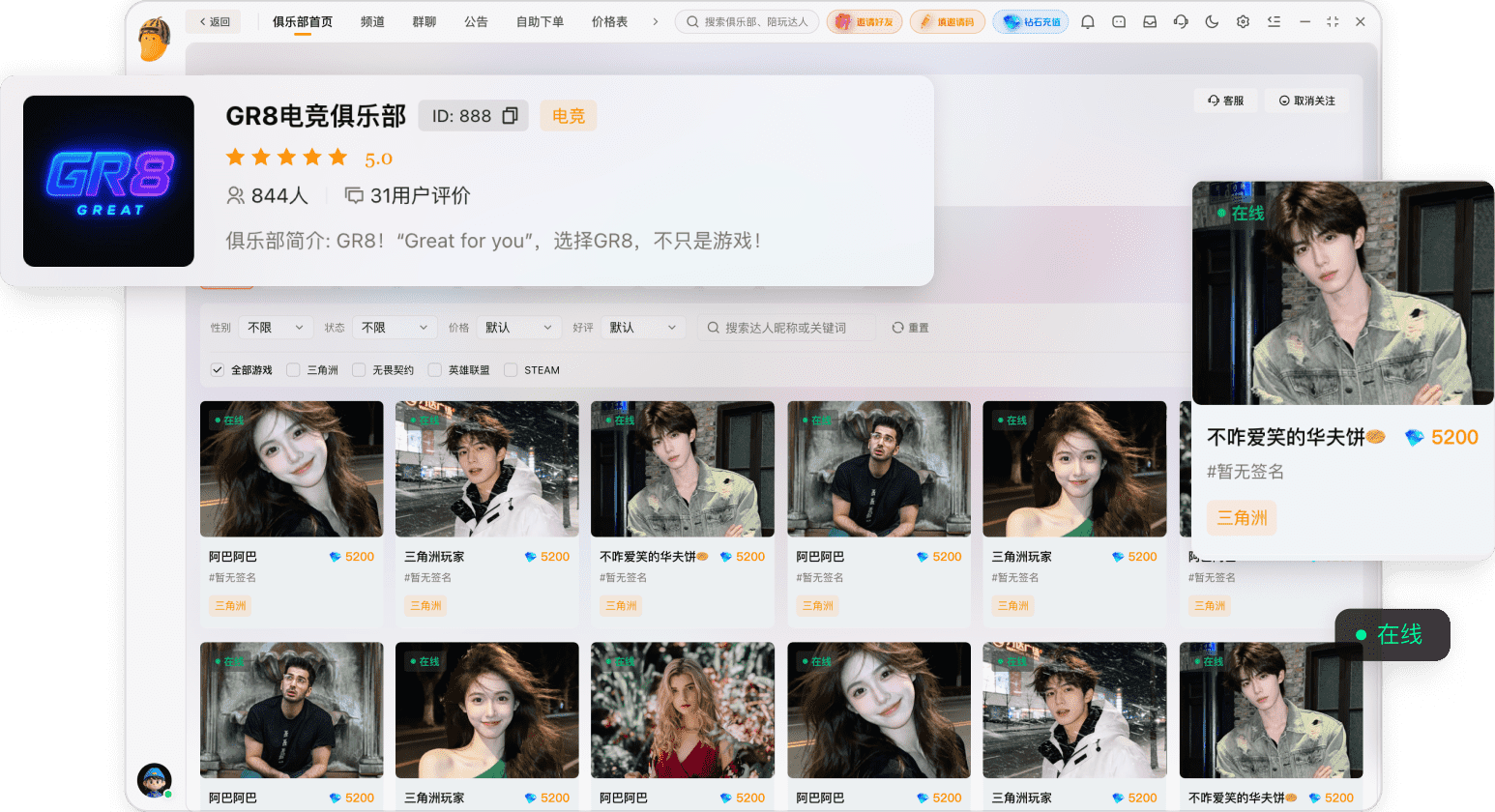Viewport: 1495px width, 812px height.
Task: Close the window
Action: click(x=1361, y=21)
